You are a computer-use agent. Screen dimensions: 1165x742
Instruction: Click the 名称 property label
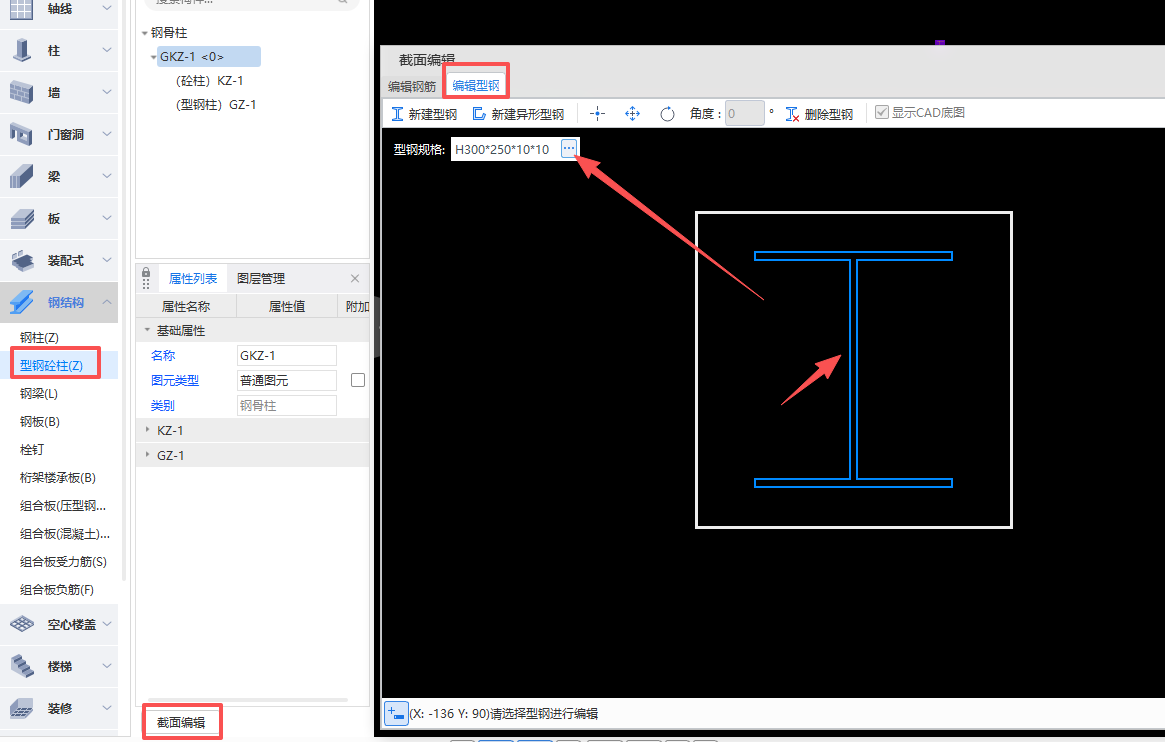click(x=163, y=355)
